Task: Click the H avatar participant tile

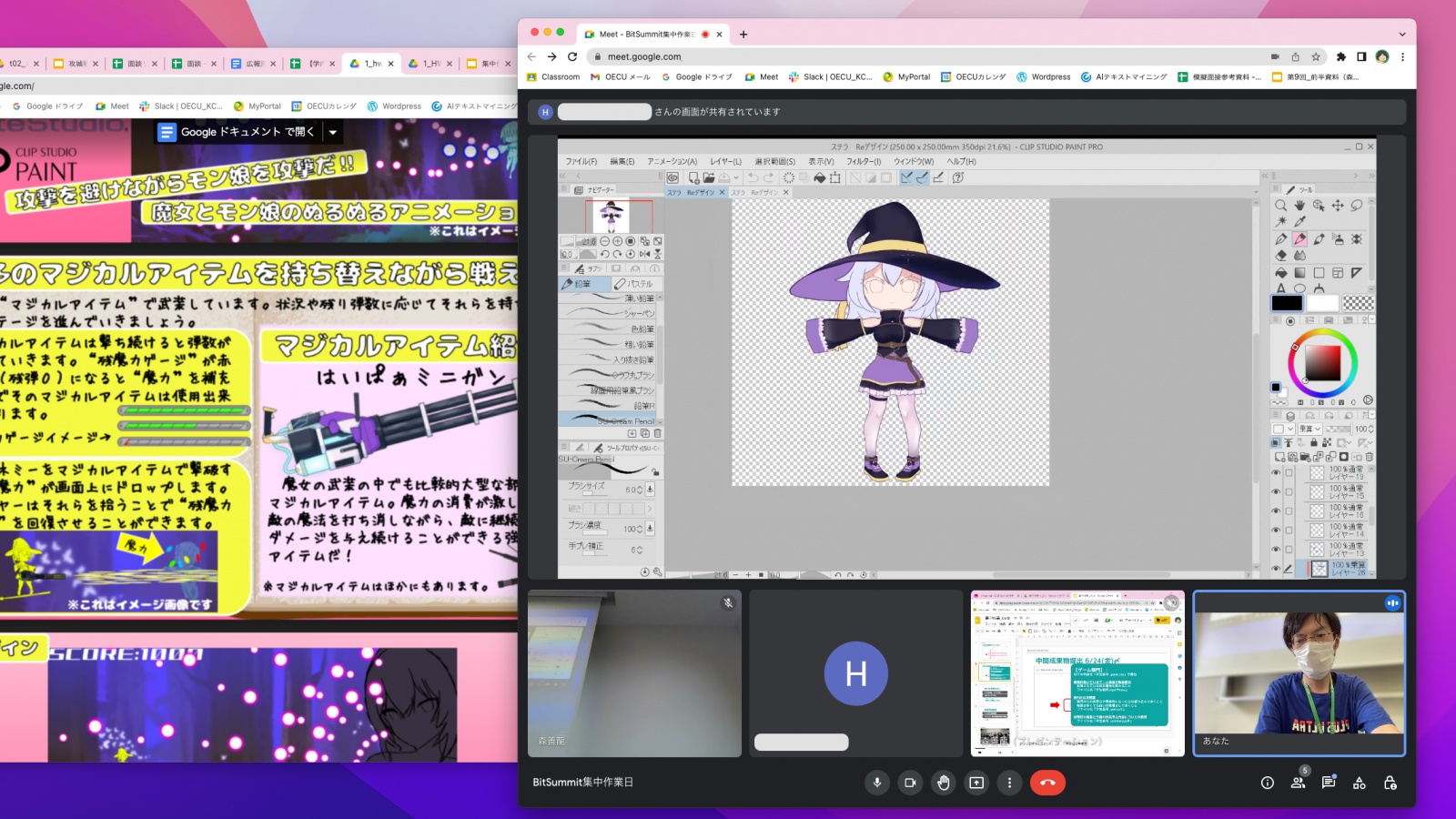Action: pos(856,673)
